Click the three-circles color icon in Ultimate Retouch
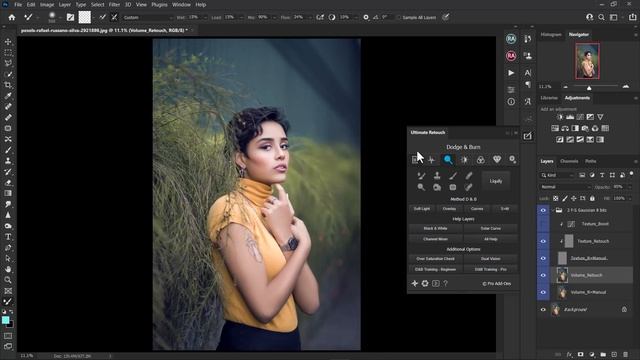Viewport: 640px width, 360px height. coord(480,160)
